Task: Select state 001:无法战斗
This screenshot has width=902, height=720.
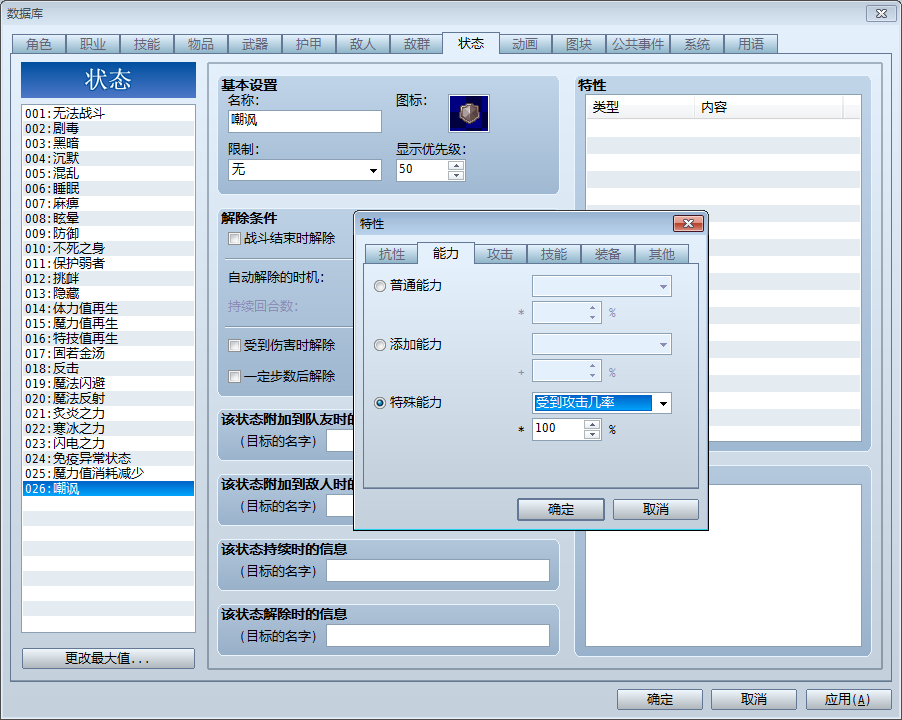Action: 108,113
